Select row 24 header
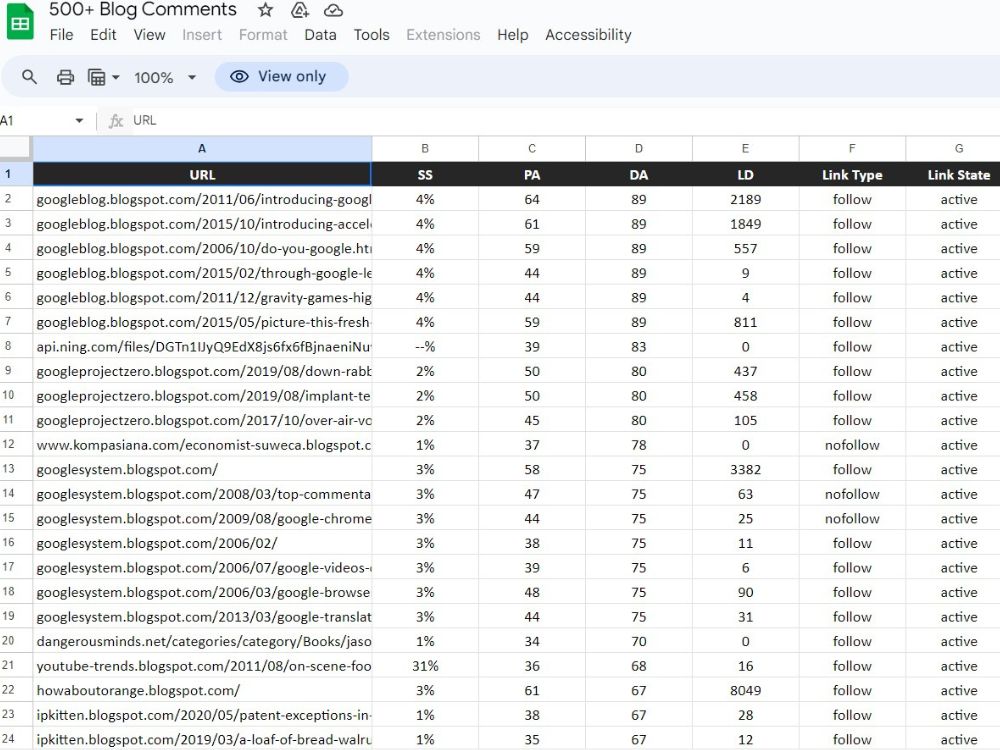This screenshot has height=750, width=1000. 16,739
